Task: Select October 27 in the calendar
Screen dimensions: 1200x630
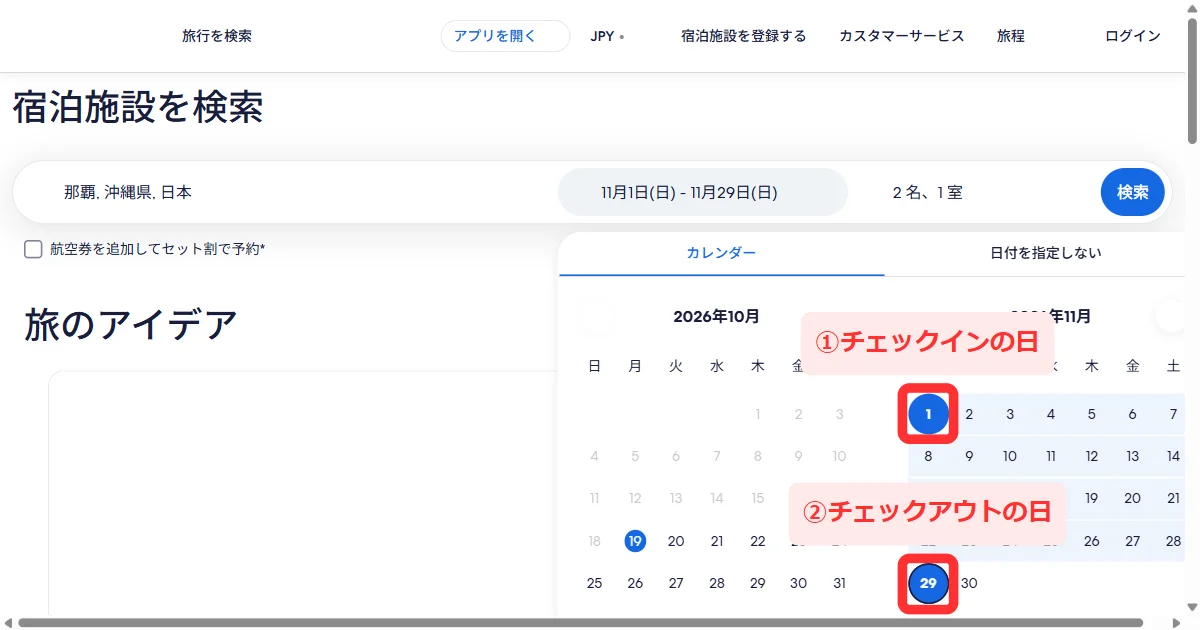Action: (x=676, y=583)
